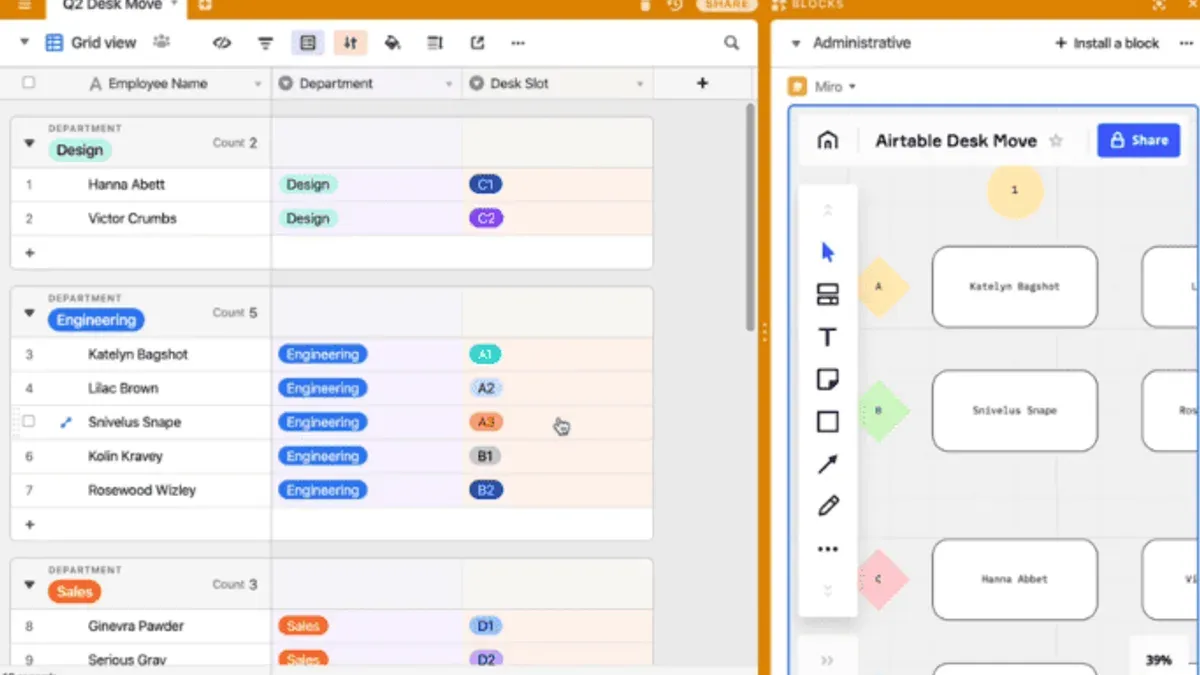
Task: Collapse the Design department group
Action: pyautogui.click(x=29, y=143)
